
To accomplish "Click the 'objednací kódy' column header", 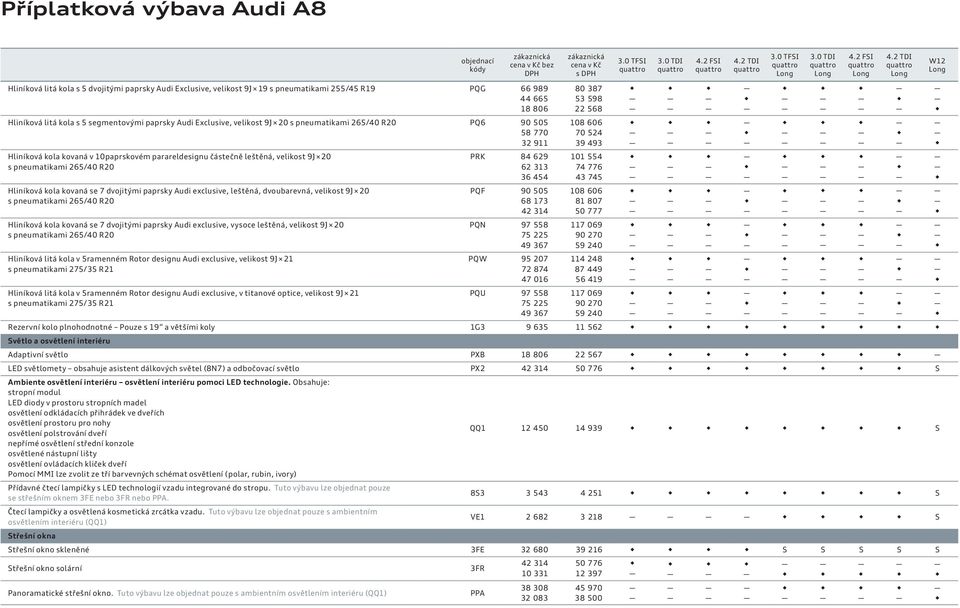I will [478, 66].
